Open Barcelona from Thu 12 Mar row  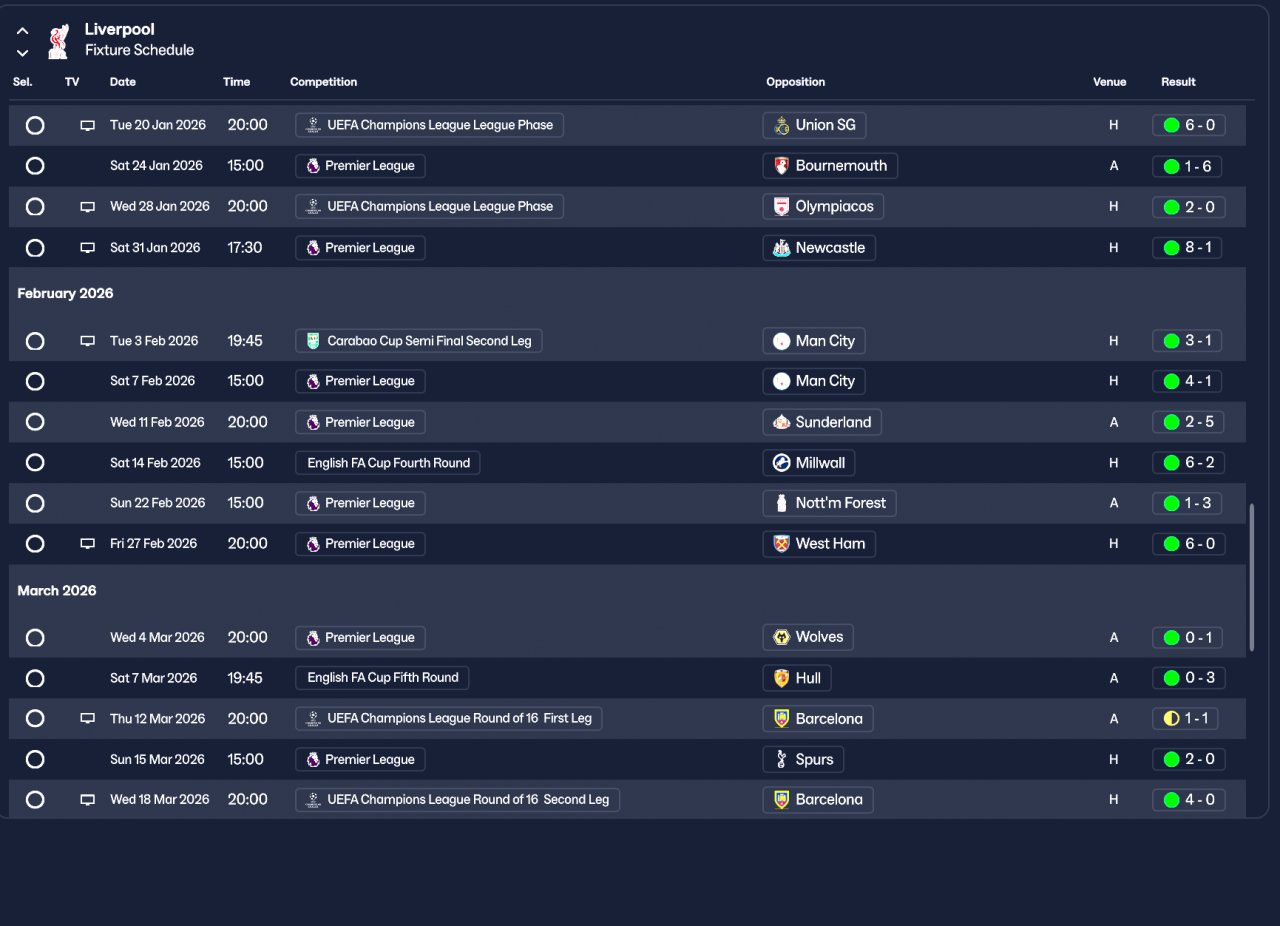[x=818, y=719]
